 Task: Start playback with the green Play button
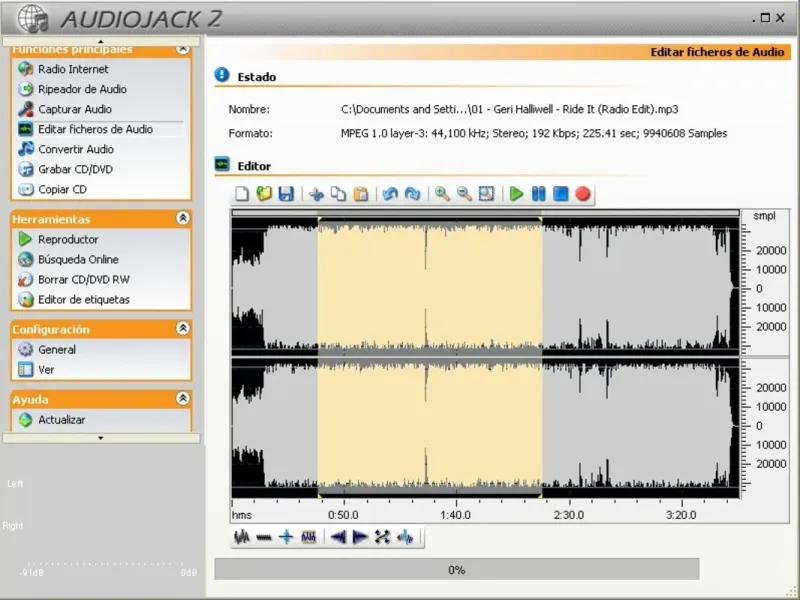[516, 194]
